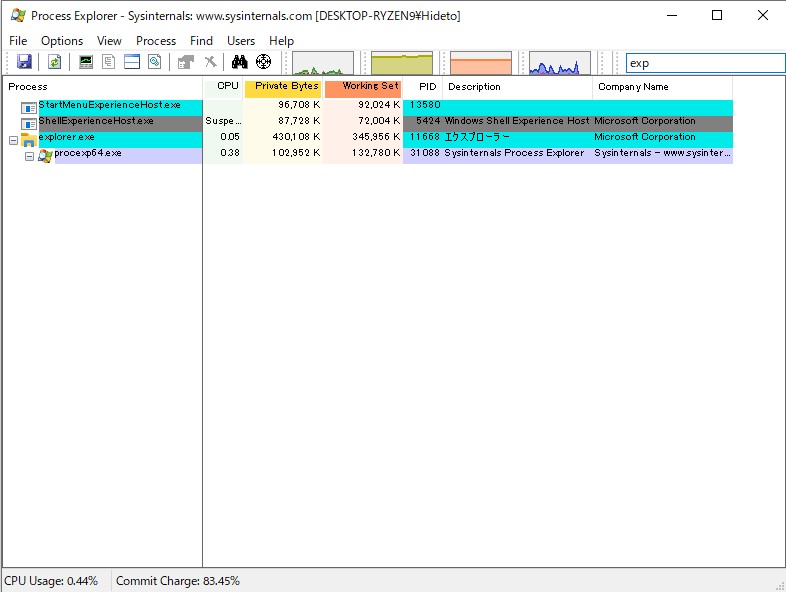The image size is (786, 592).
Task: Click the PID value 11668
Action: pyautogui.click(x=425, y=137)
